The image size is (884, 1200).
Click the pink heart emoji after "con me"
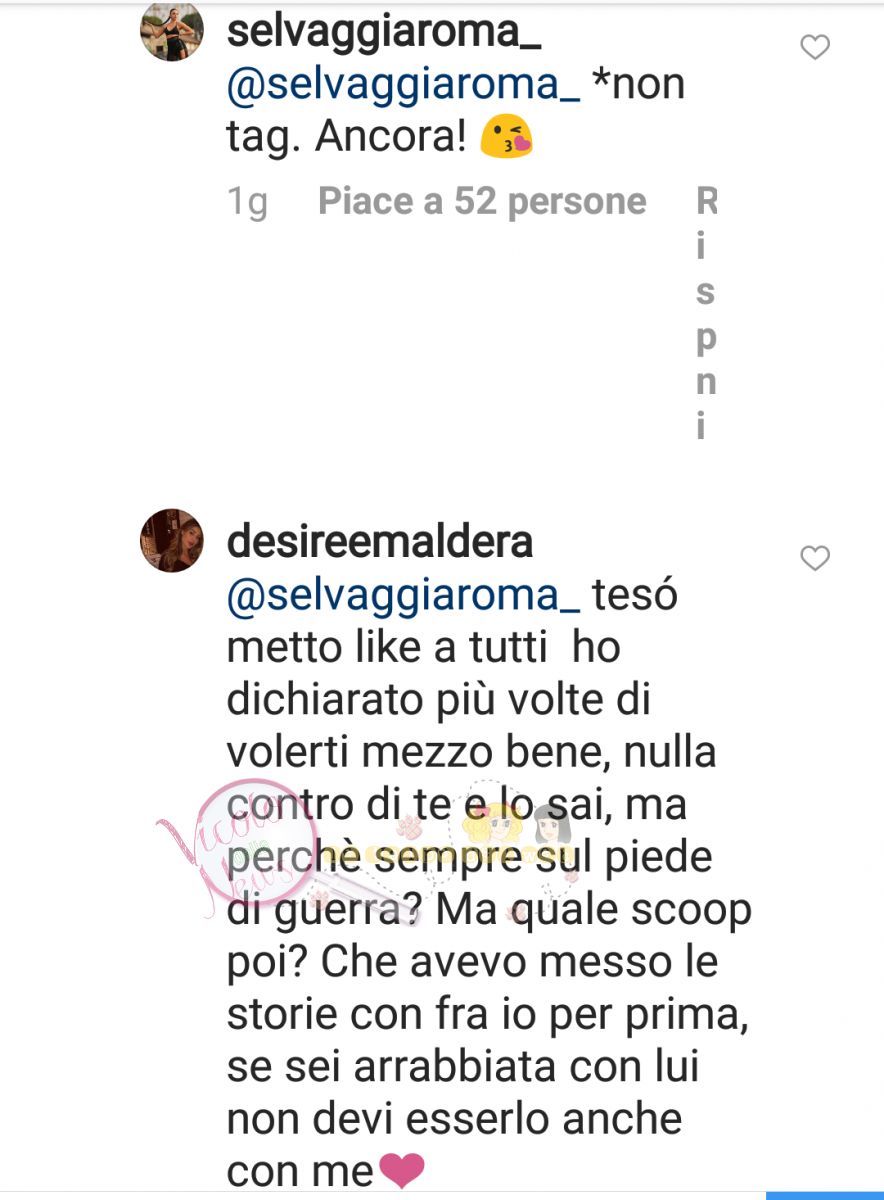[x=402, y=1171]
